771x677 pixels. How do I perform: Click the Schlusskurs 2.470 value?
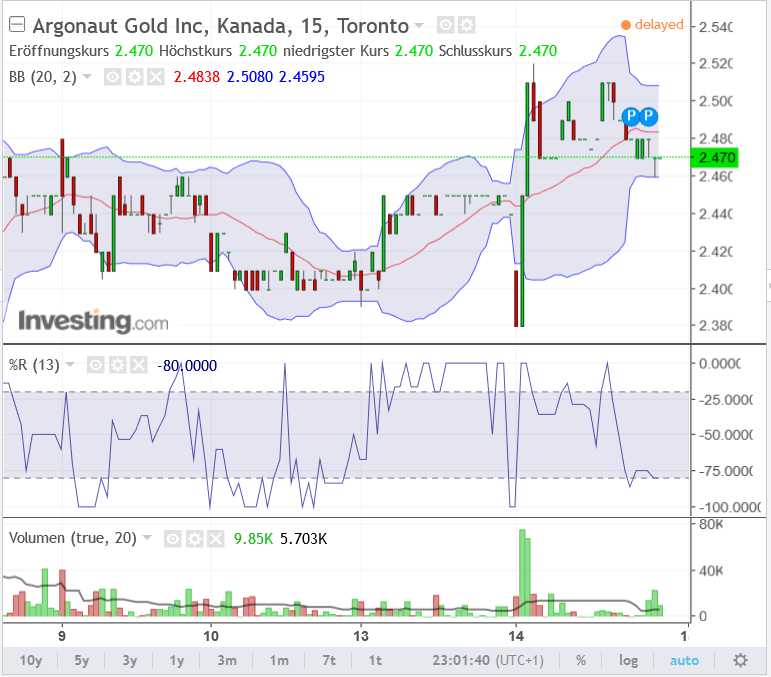click(538, 51)
